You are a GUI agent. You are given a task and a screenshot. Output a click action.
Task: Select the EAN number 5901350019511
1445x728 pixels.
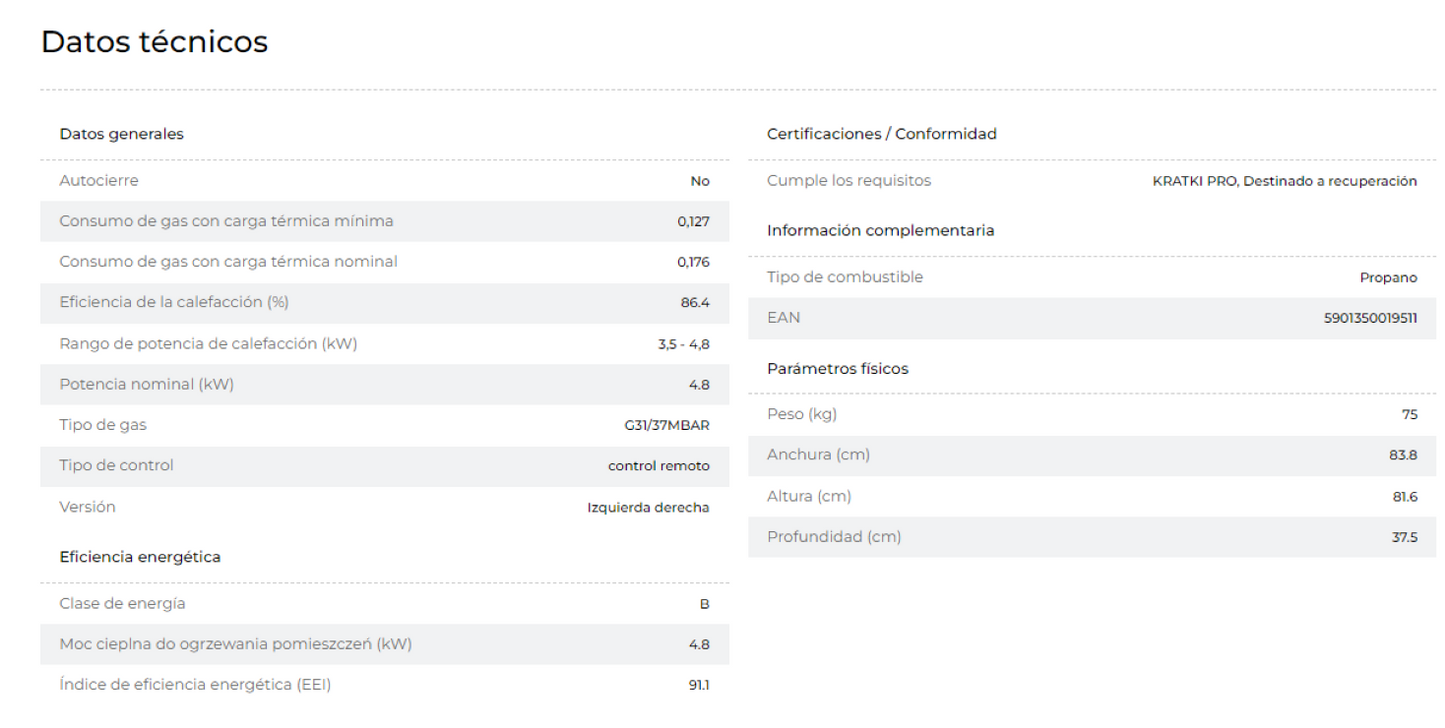[1370, 318]
